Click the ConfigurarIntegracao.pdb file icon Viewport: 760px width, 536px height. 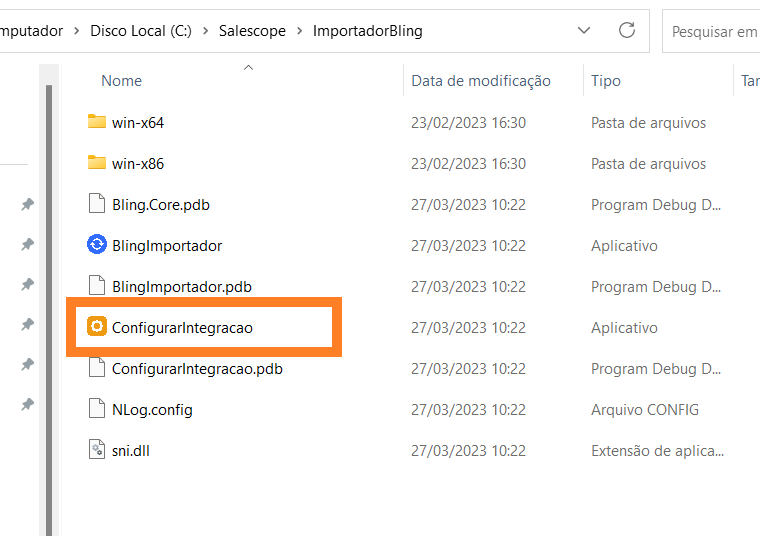(97, 367)
